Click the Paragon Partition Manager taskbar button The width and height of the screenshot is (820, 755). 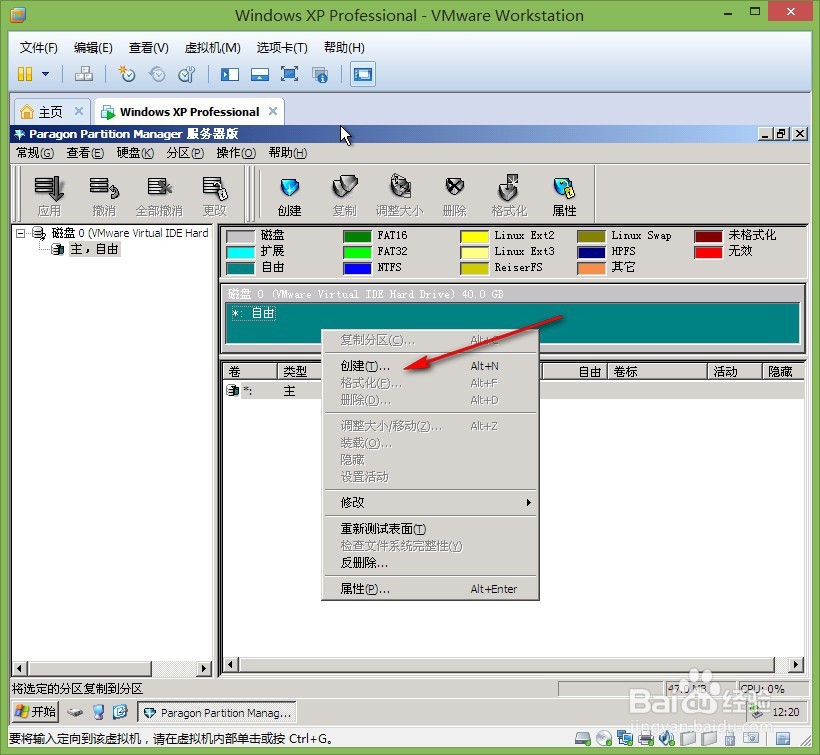pyautogui.click(x=217, y=713)
